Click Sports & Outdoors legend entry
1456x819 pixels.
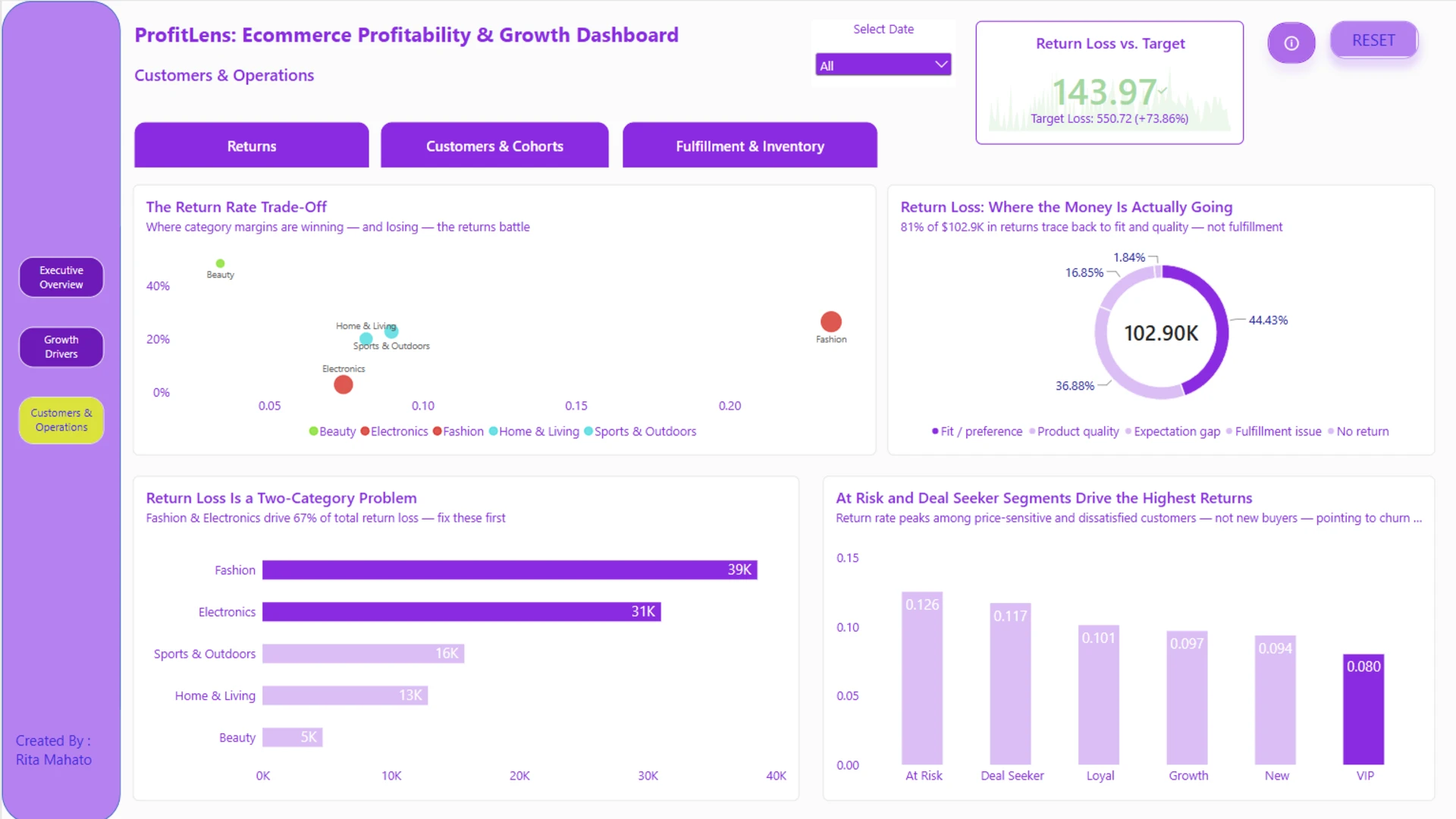click(640, 431)
